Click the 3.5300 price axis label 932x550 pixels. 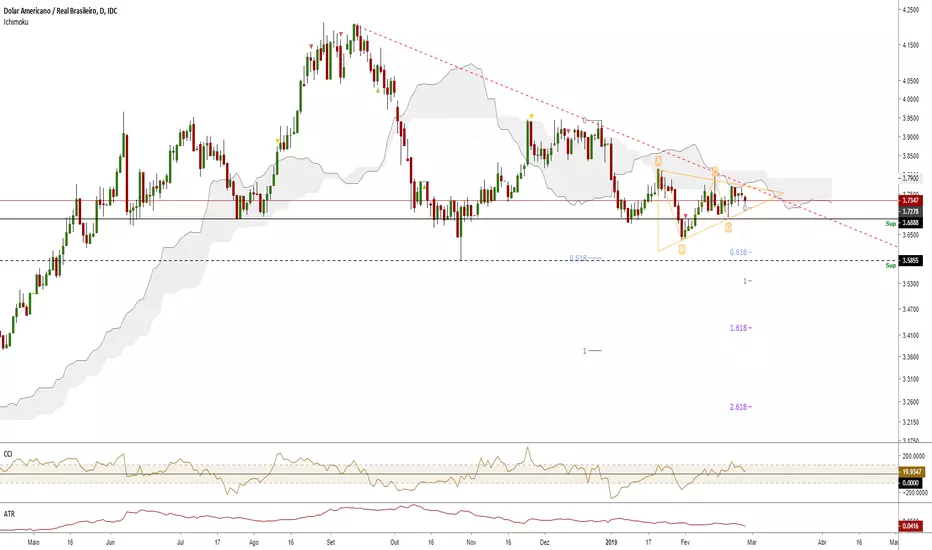click(x=911, y=284)
